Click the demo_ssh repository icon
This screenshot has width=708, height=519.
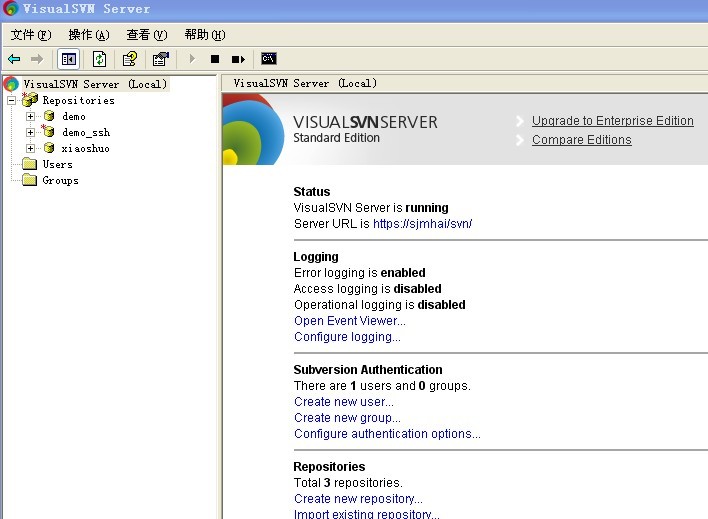pos(48,132)
